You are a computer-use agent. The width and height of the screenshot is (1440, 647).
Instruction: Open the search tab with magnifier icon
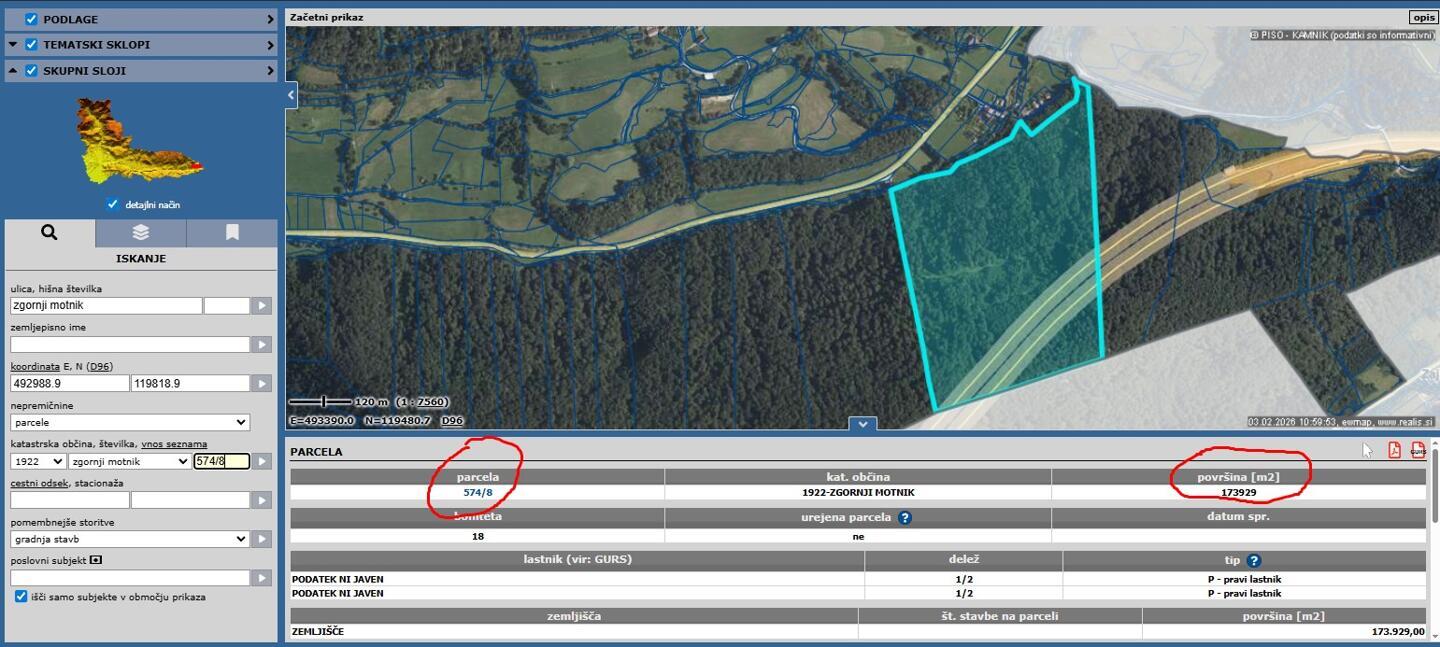pyautogui.click(x=49, y=233)
